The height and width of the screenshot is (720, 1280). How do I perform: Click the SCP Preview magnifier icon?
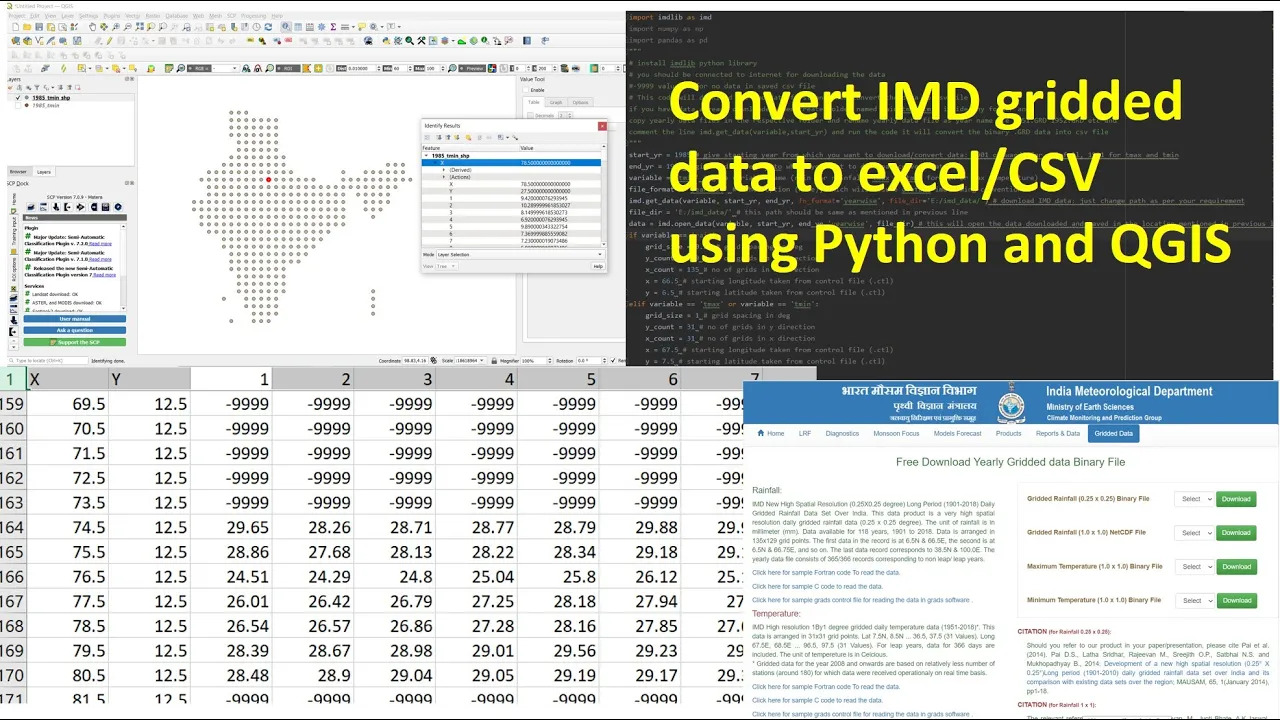[x=452, y=69]
